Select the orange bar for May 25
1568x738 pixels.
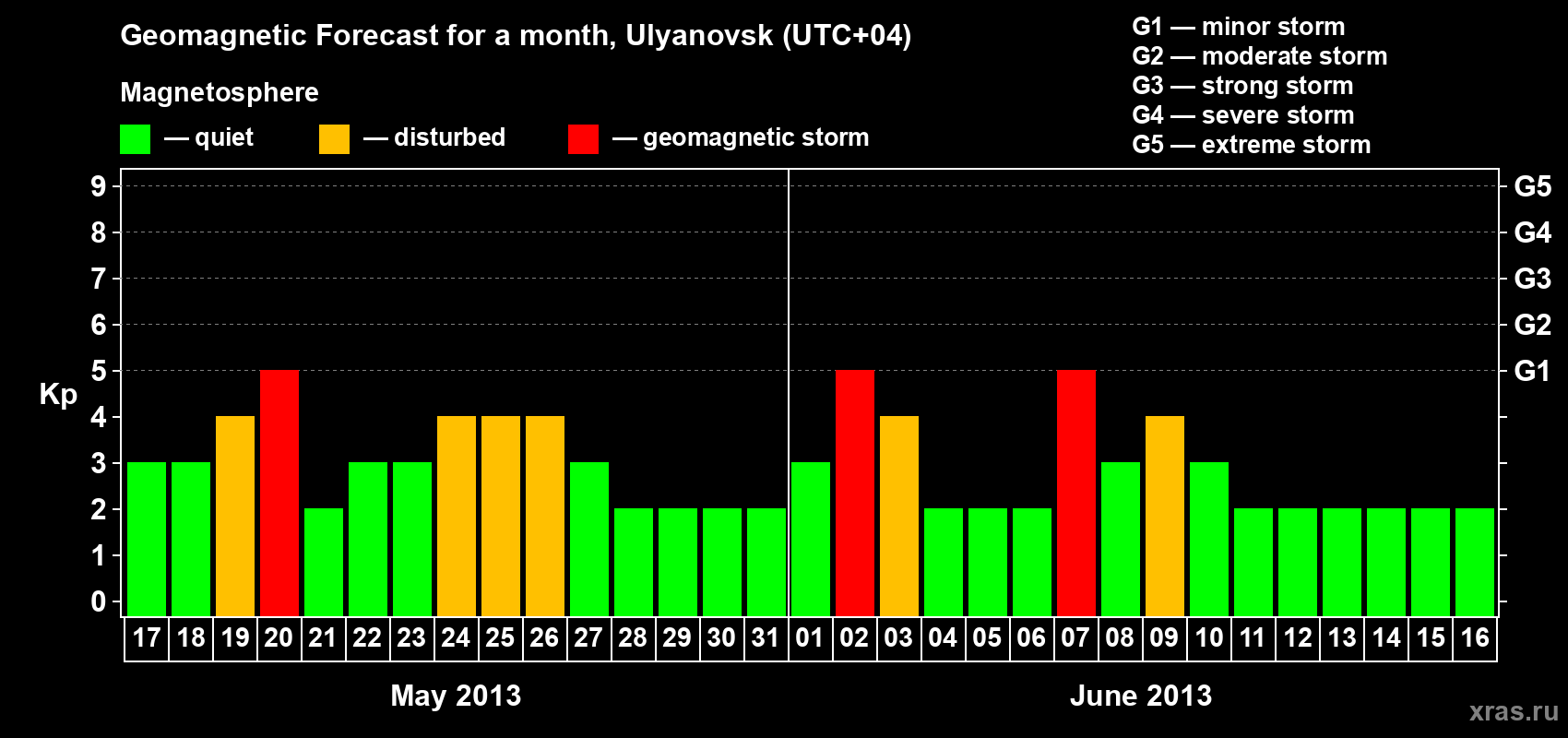coord(501,516)
